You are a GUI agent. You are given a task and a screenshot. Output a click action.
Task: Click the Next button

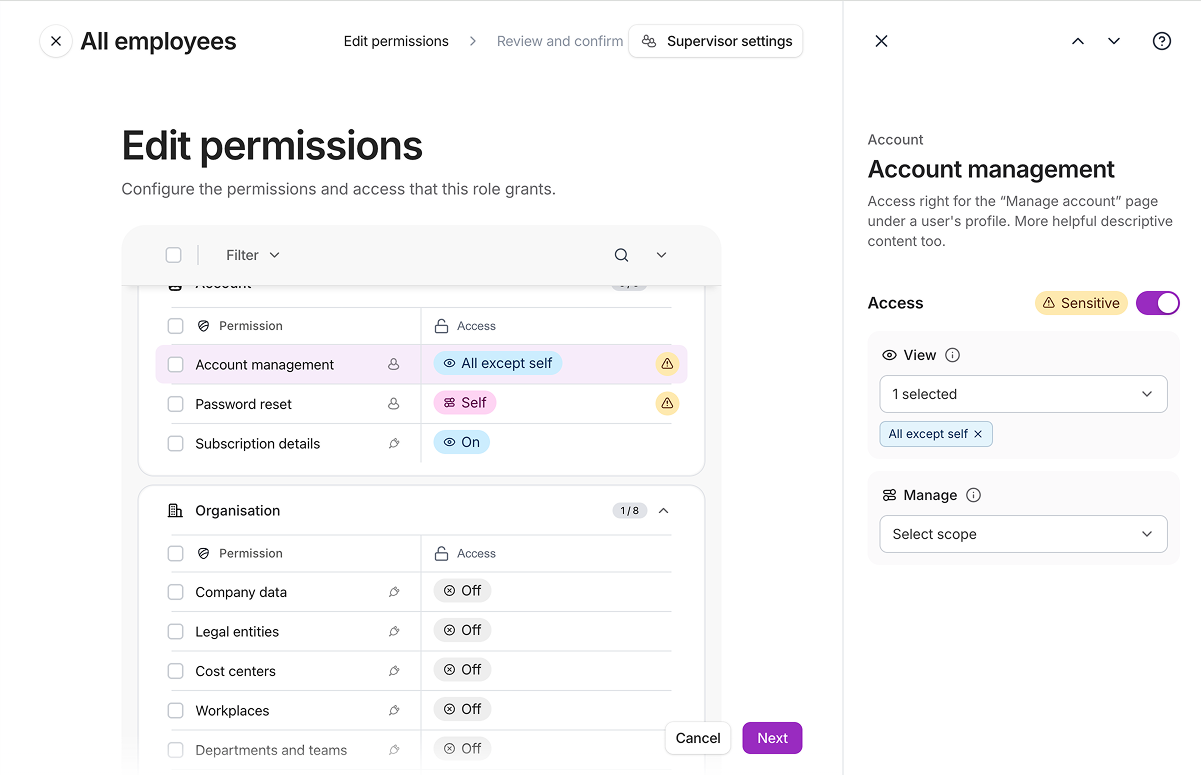(x=772, y=738)
